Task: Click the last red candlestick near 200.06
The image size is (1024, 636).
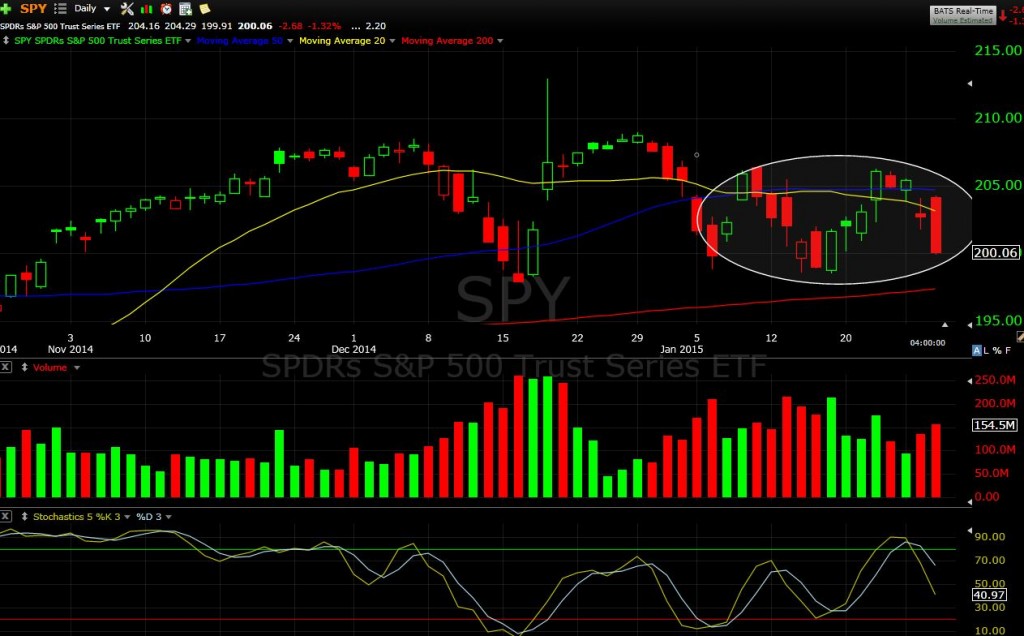Action: tap(936, 225)
